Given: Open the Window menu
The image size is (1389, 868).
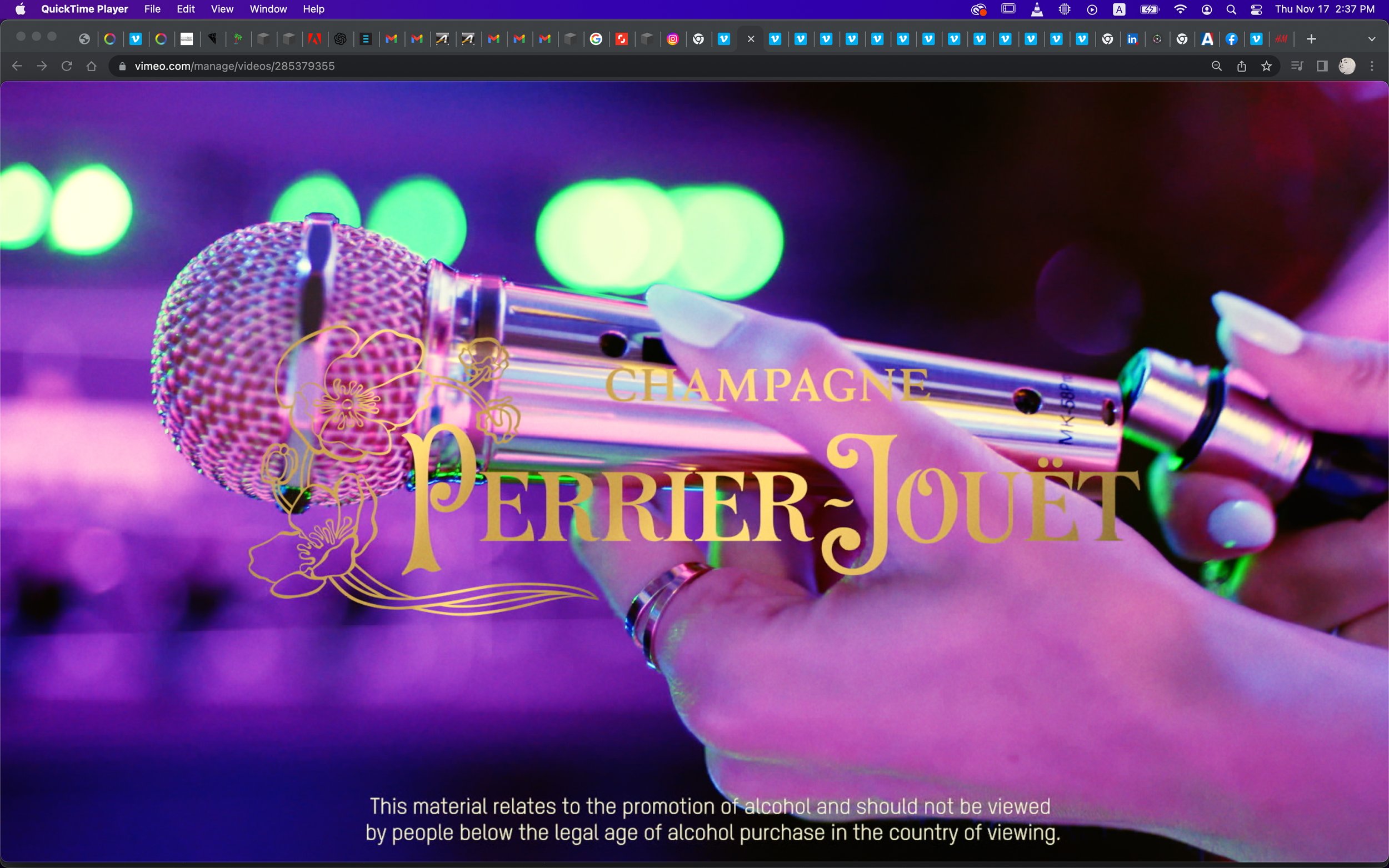Looking at the screenshot, I should [268, 9].
